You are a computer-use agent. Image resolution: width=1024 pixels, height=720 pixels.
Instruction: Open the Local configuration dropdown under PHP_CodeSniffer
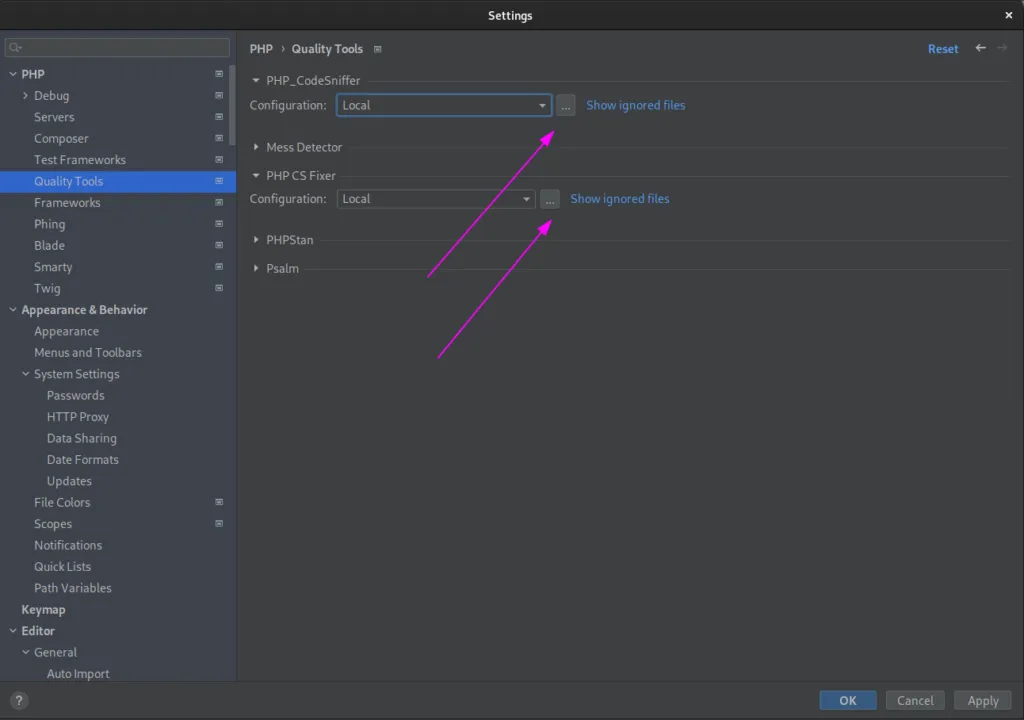(541, 105)
